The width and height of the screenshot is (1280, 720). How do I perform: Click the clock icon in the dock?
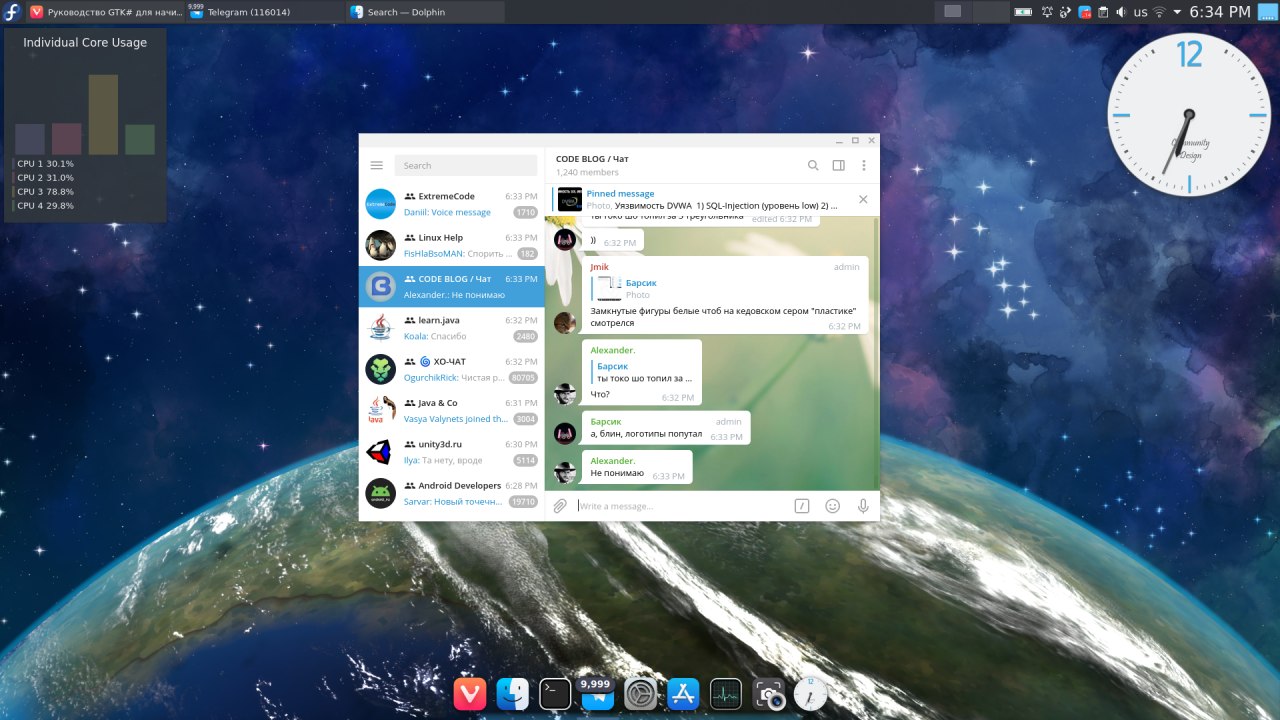pyautogui.click(x=811, y=694)
